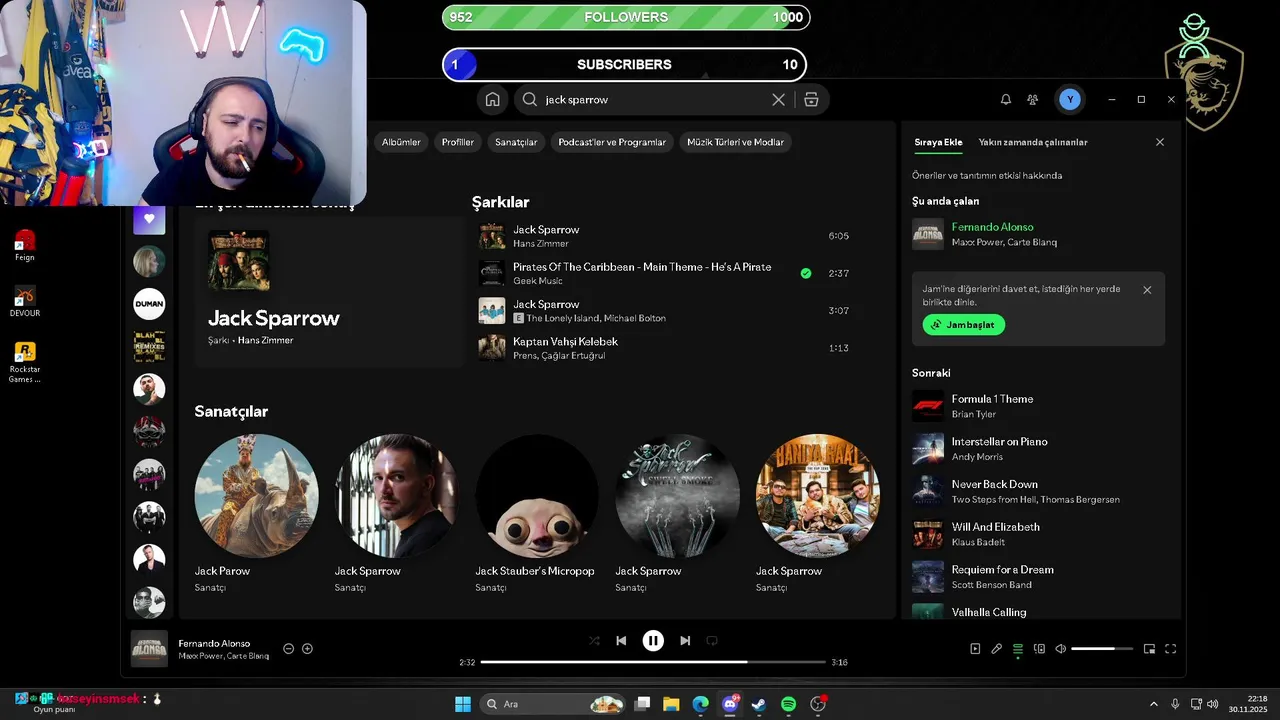
Task: Open Prens artist link under Kaptan Vahşi Kelebek
Action: (x=524, y=355)
